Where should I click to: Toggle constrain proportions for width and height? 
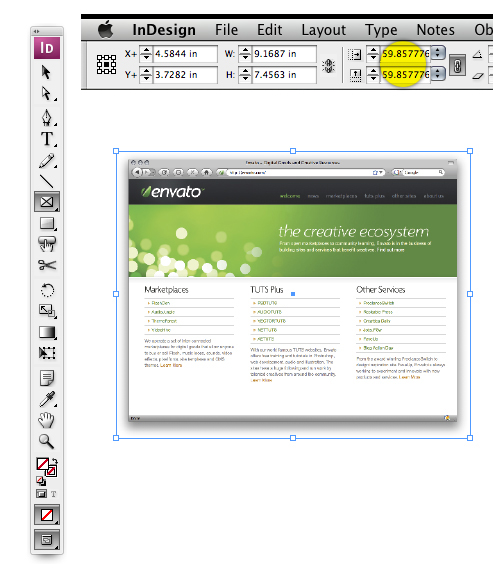pyautogui.click(x=329, y=66)
